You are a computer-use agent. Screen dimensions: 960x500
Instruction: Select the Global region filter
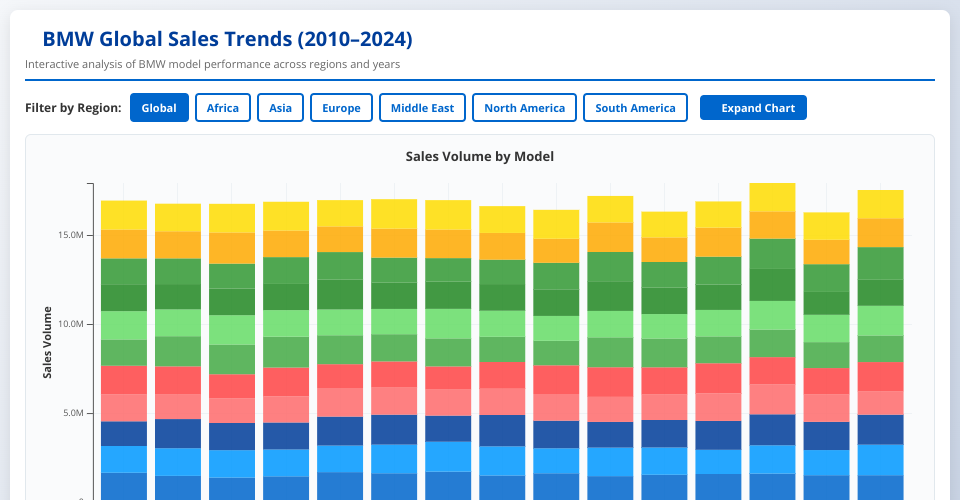point(159,108)
